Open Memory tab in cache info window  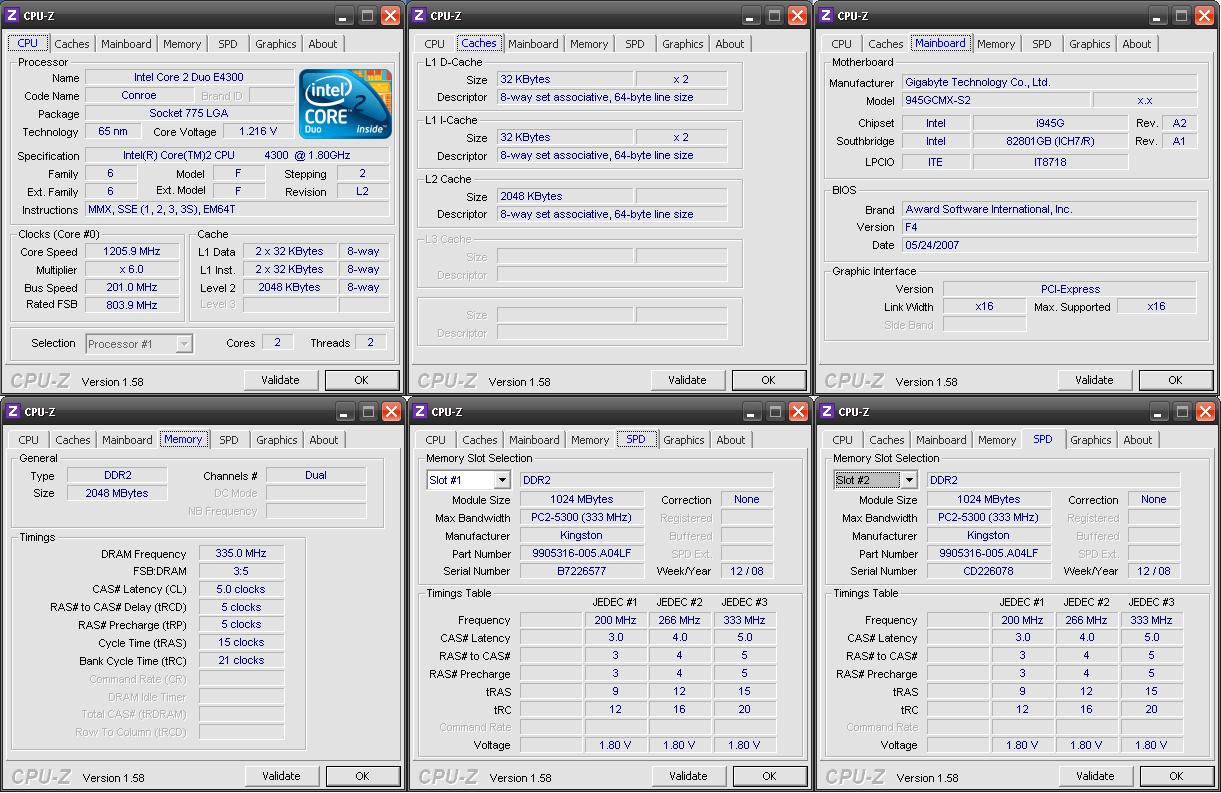[589, 44]
